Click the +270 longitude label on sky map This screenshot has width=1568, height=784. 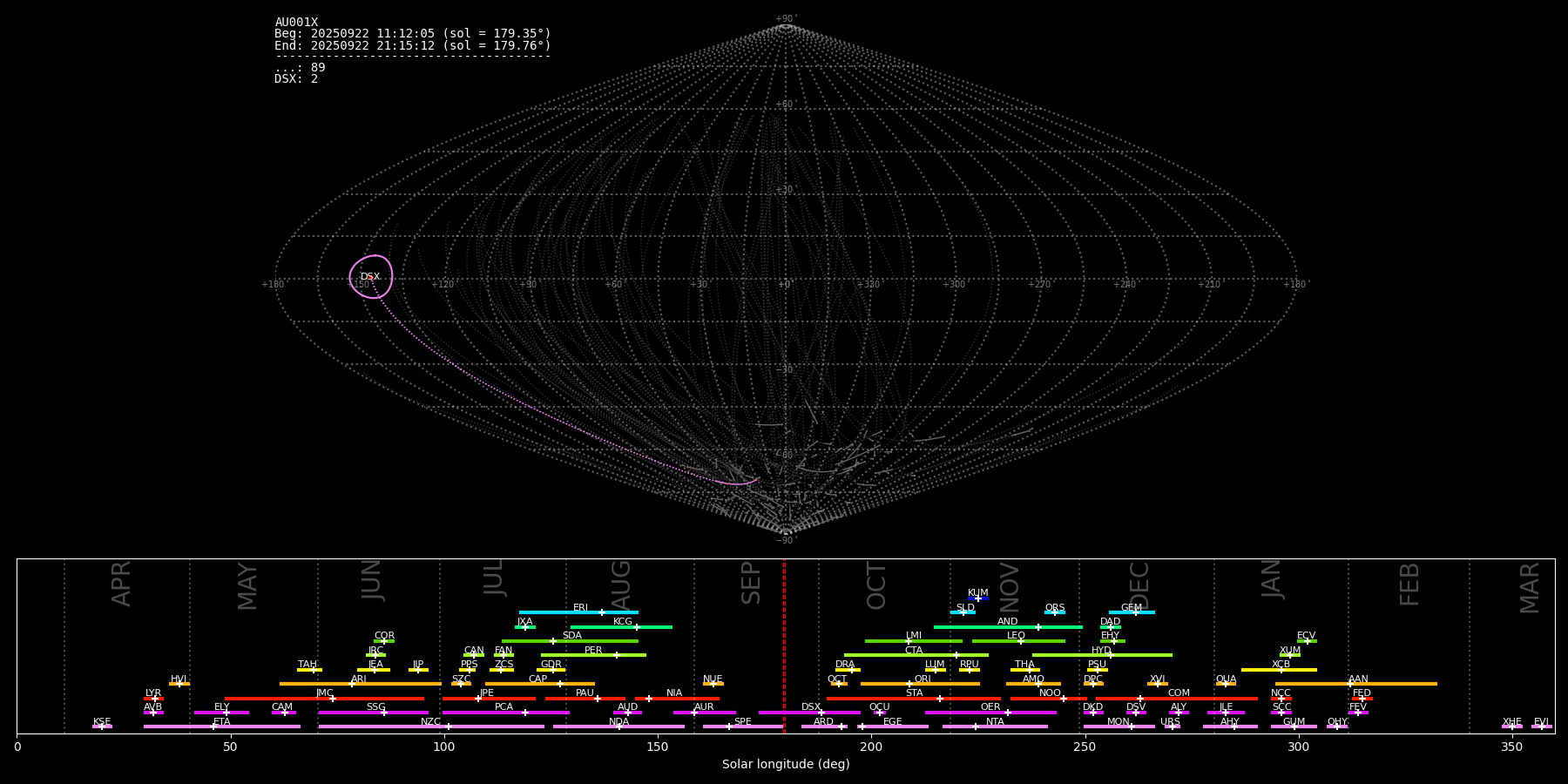click(x=1039, y=285)
